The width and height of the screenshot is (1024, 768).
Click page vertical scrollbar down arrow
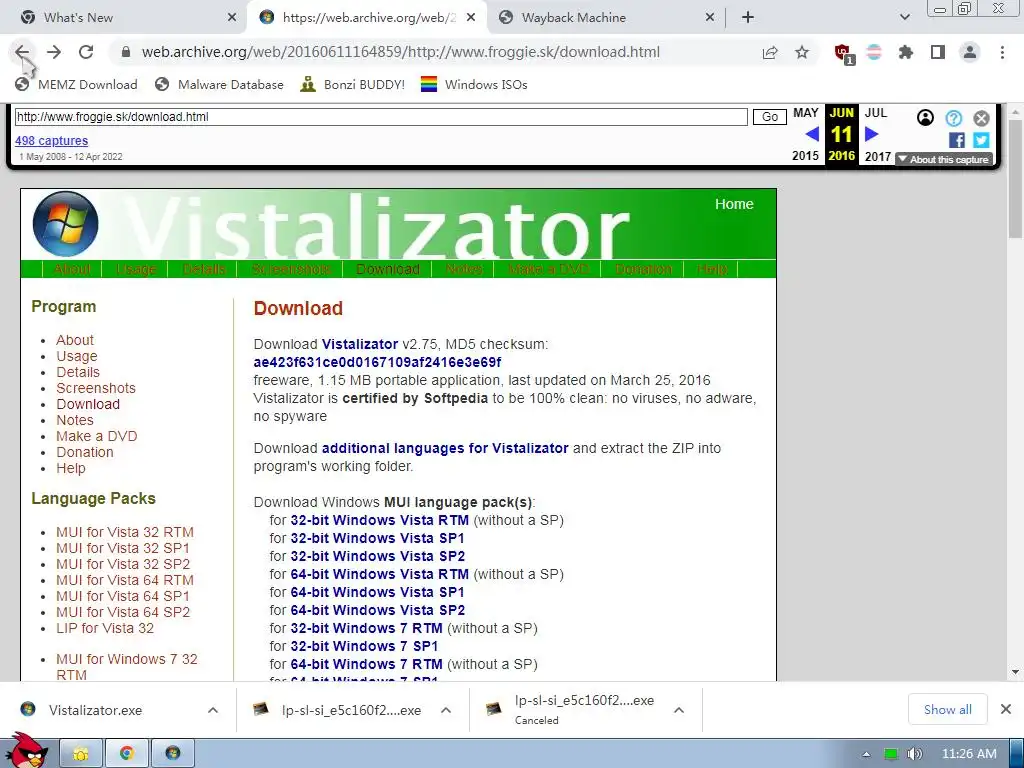point(1015,672)
